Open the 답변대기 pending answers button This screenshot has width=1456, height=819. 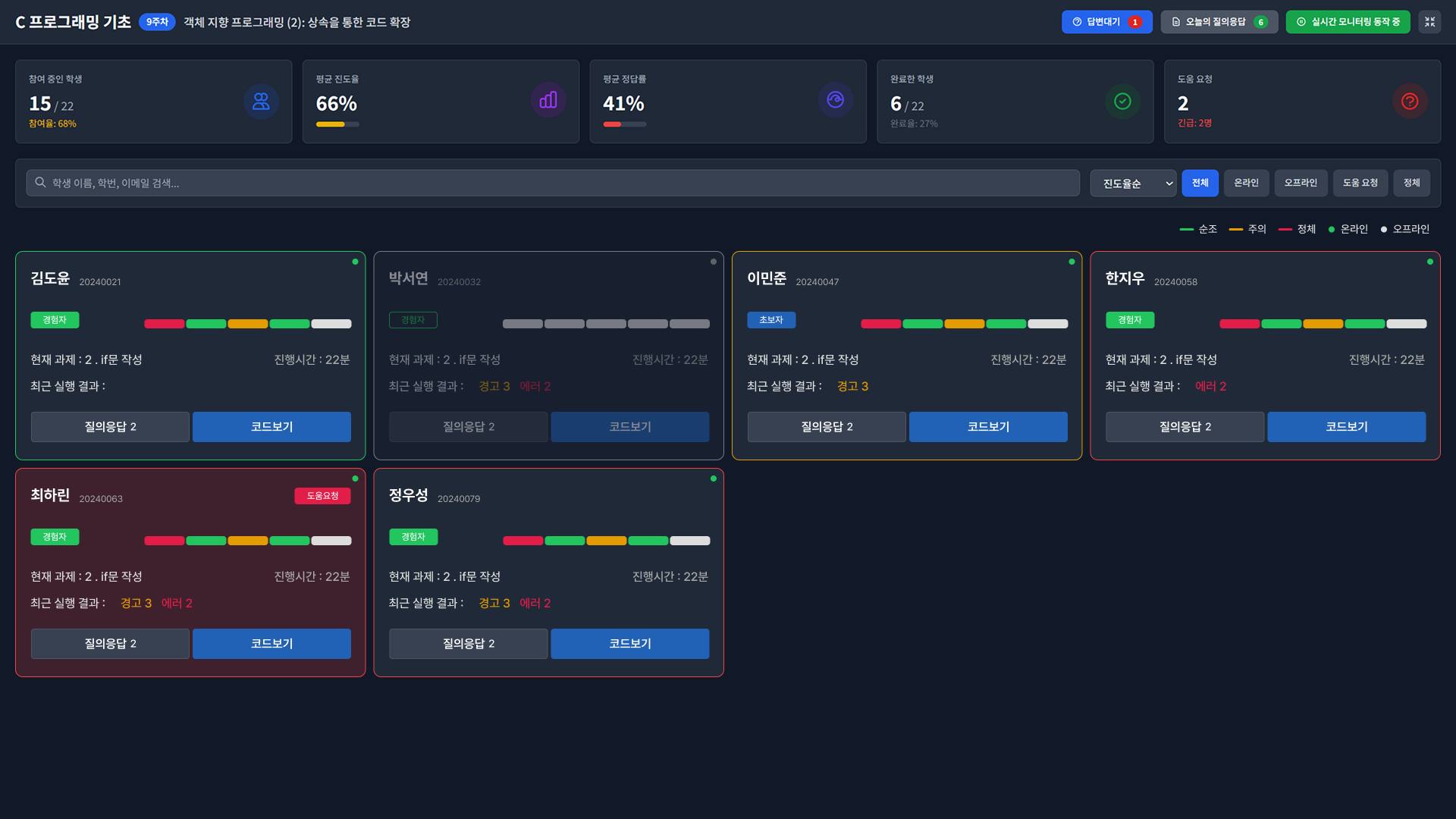1106,22
